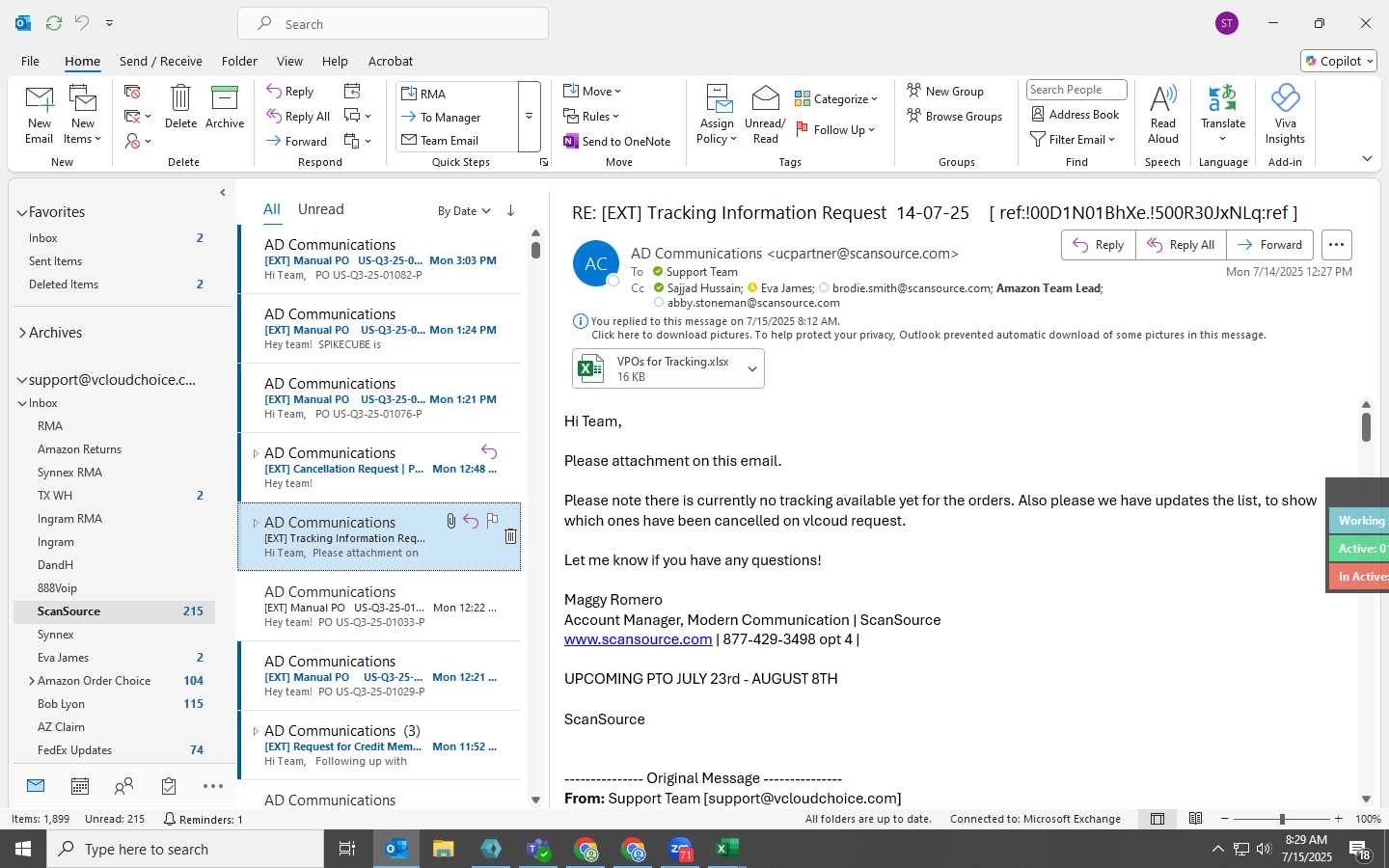The image size is (1389, 868).
Task: Click New Group
Action: 945,91
